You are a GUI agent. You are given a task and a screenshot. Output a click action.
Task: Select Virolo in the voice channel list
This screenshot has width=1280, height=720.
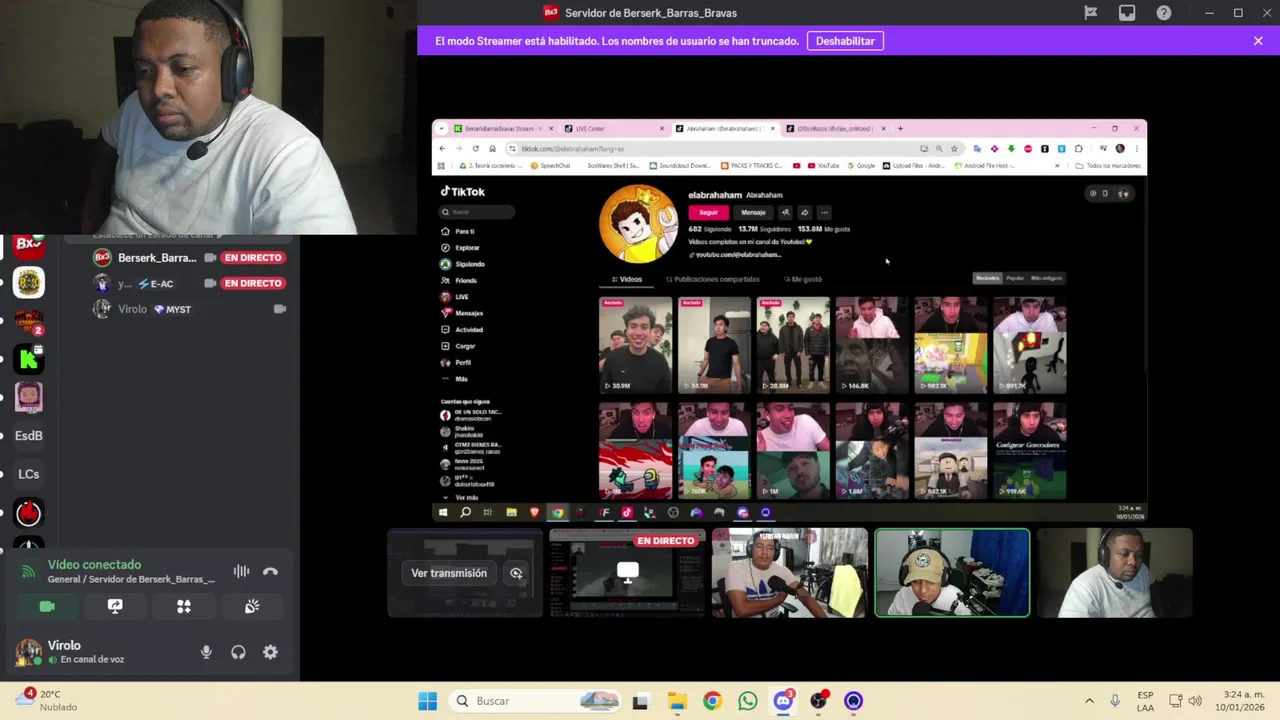click(132, 309)
